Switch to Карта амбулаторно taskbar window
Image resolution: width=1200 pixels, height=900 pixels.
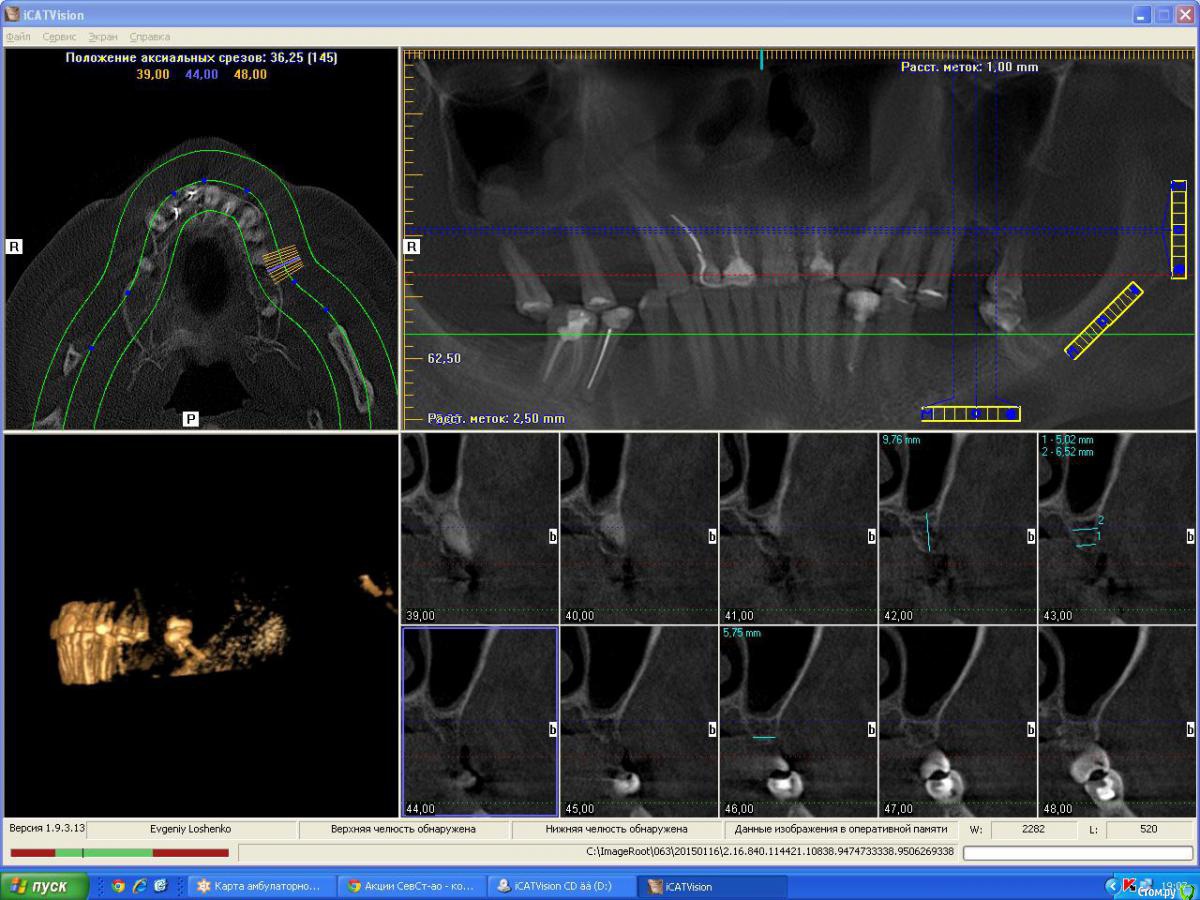(x=258, y=886)
